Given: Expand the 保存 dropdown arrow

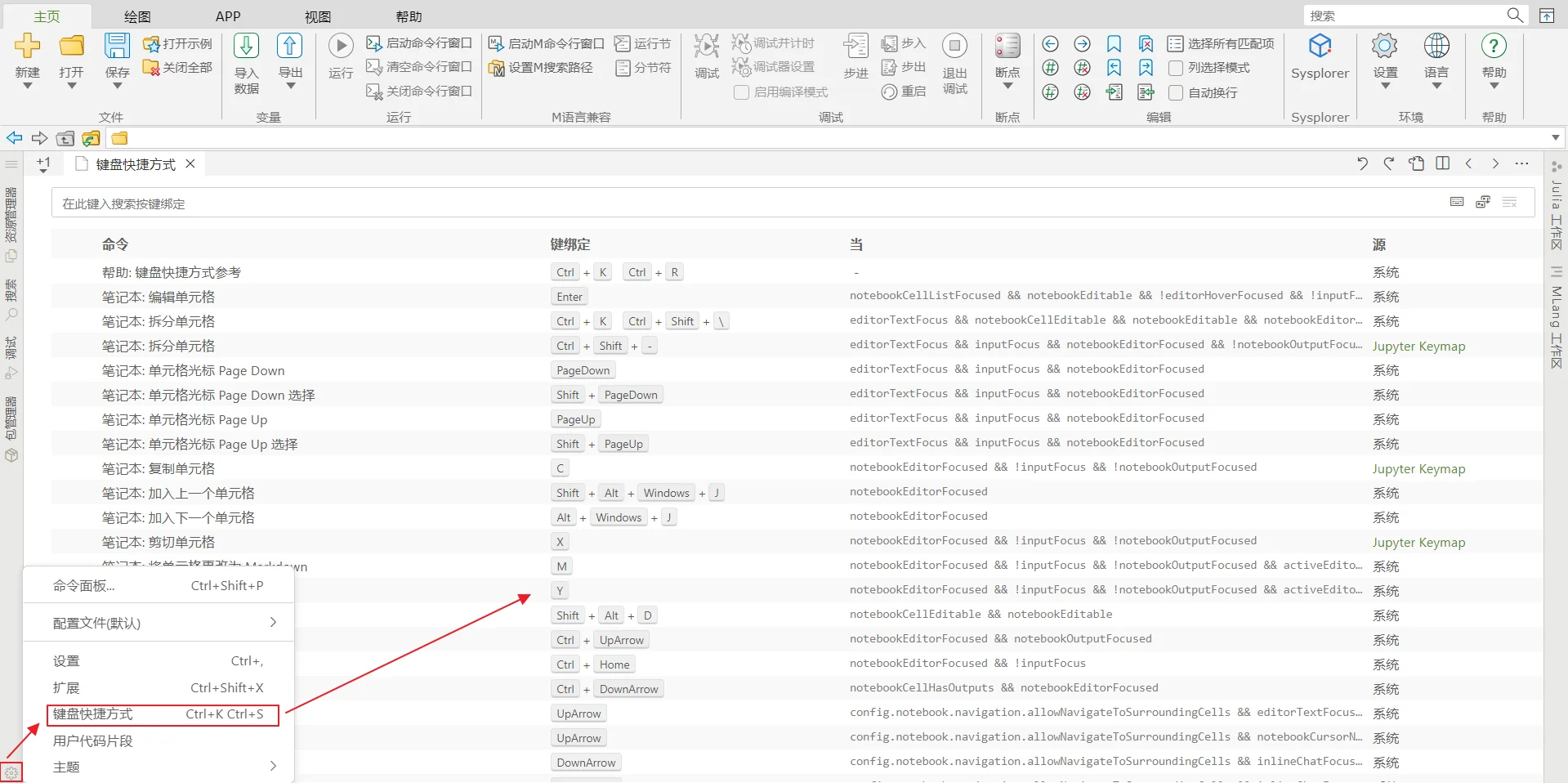Looking at the screenshot, I should 117,86.
